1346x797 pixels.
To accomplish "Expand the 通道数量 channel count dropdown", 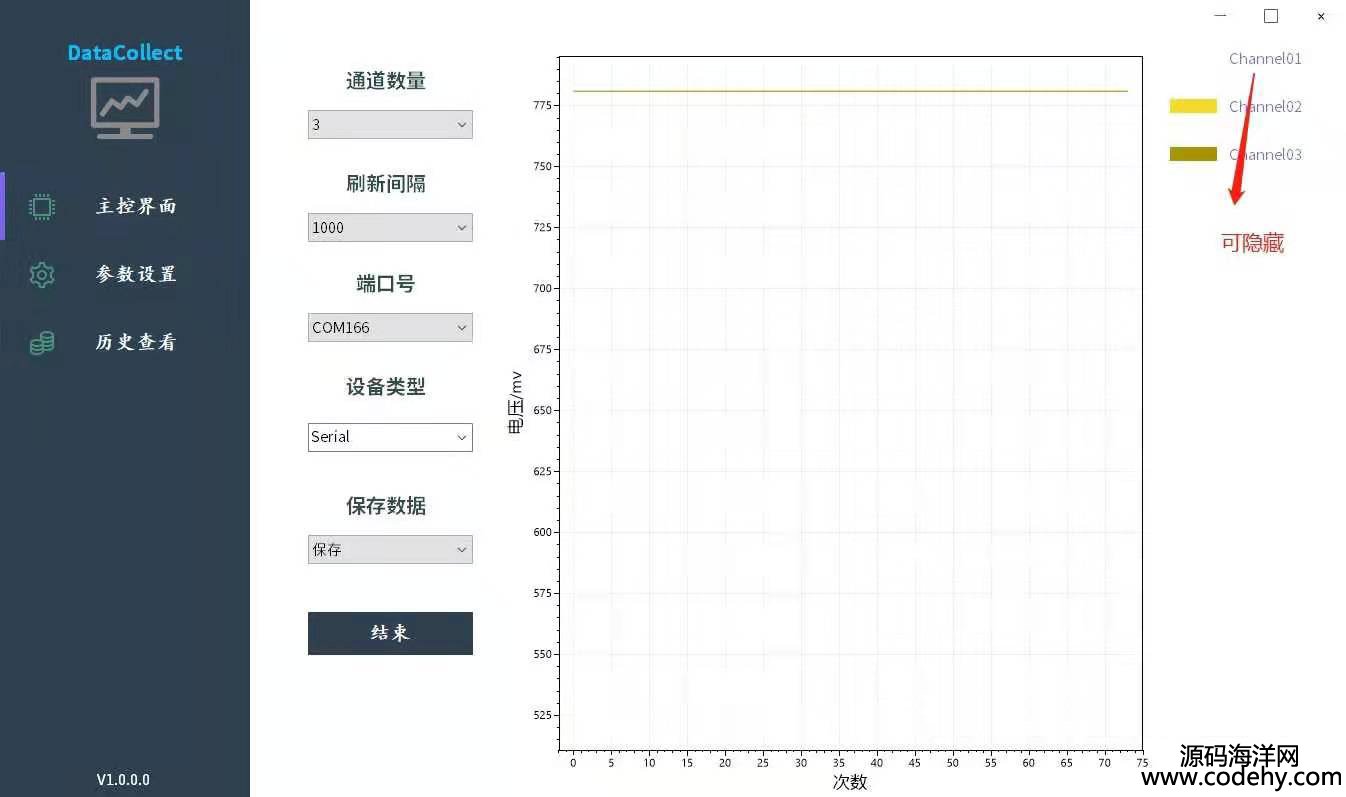I will click(390, 125).
